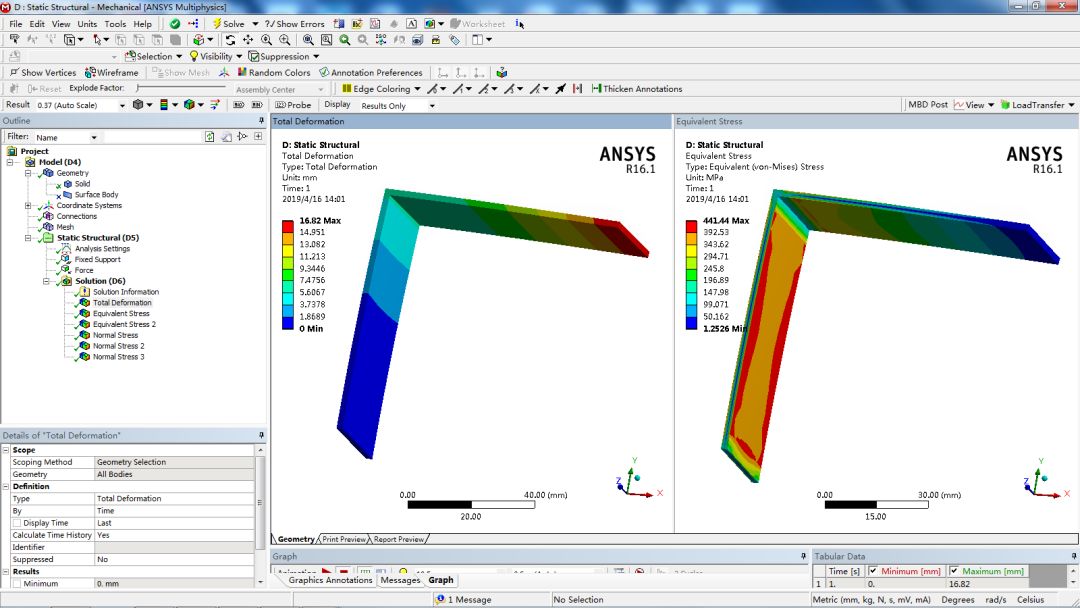Open the Filter Name dropdown
The image size is (1080, 608).
94,137
